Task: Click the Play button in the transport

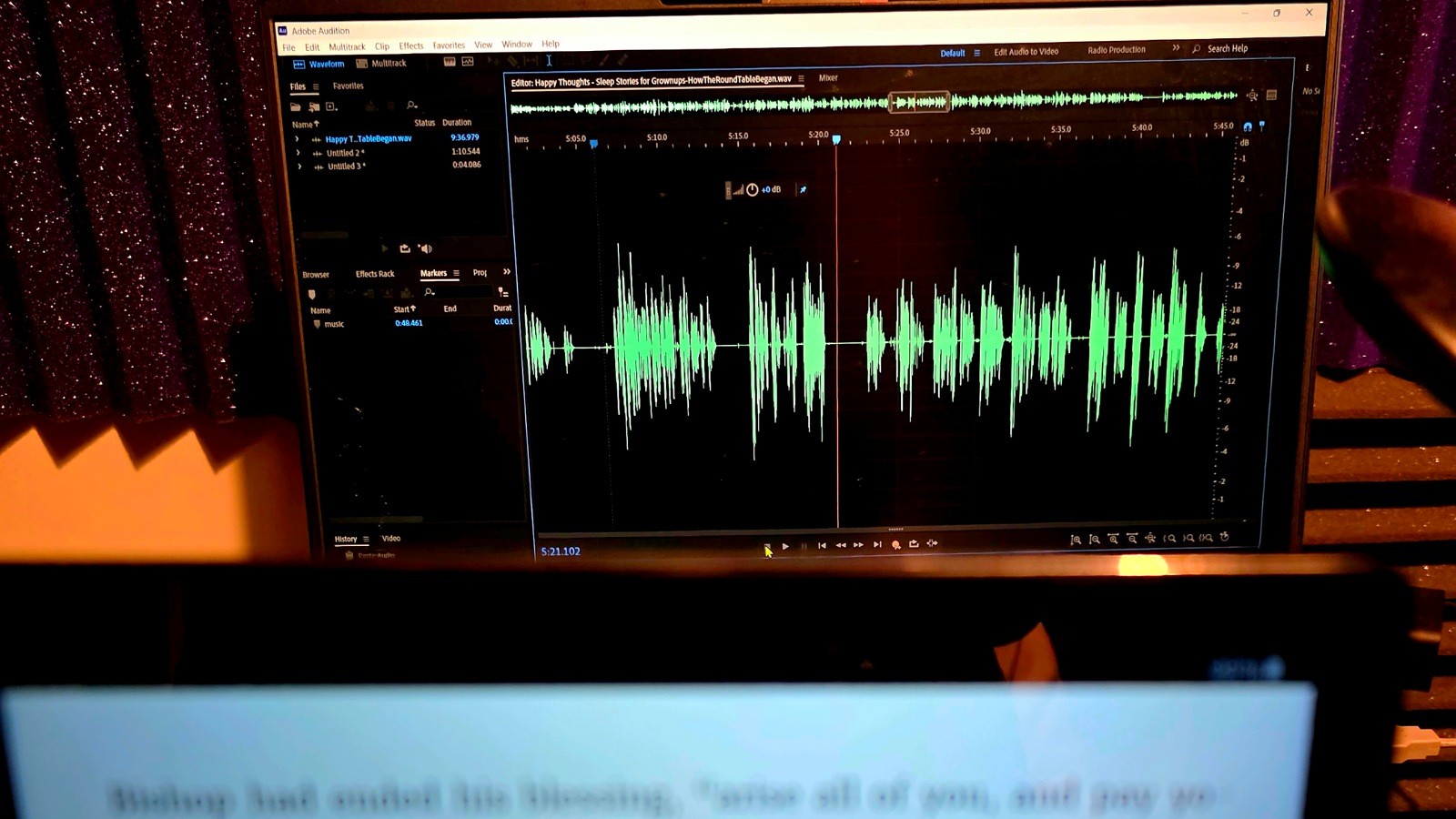Action: click(785, 544)
